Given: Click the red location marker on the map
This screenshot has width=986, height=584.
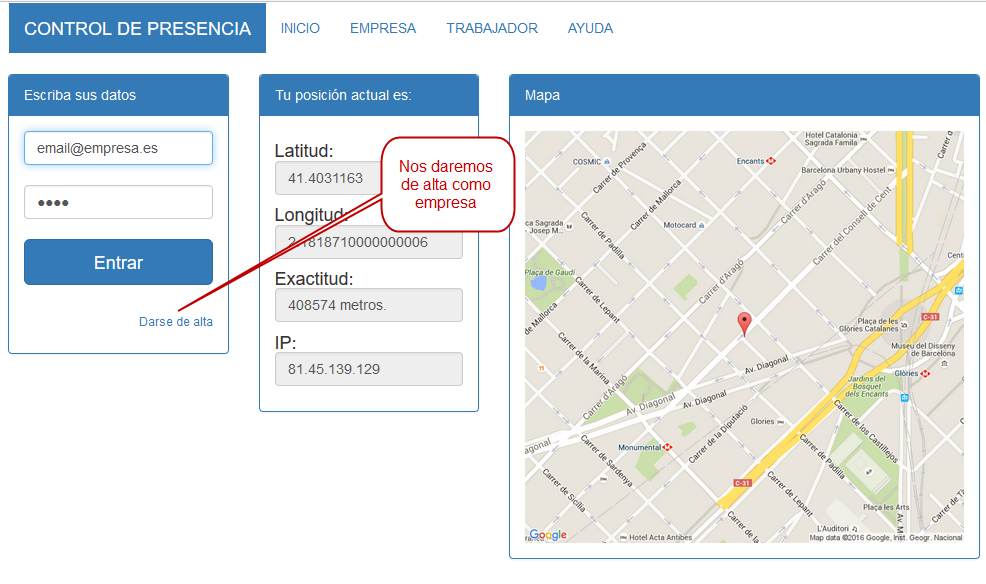Looking at the screenshot, I should click(743, 323).
